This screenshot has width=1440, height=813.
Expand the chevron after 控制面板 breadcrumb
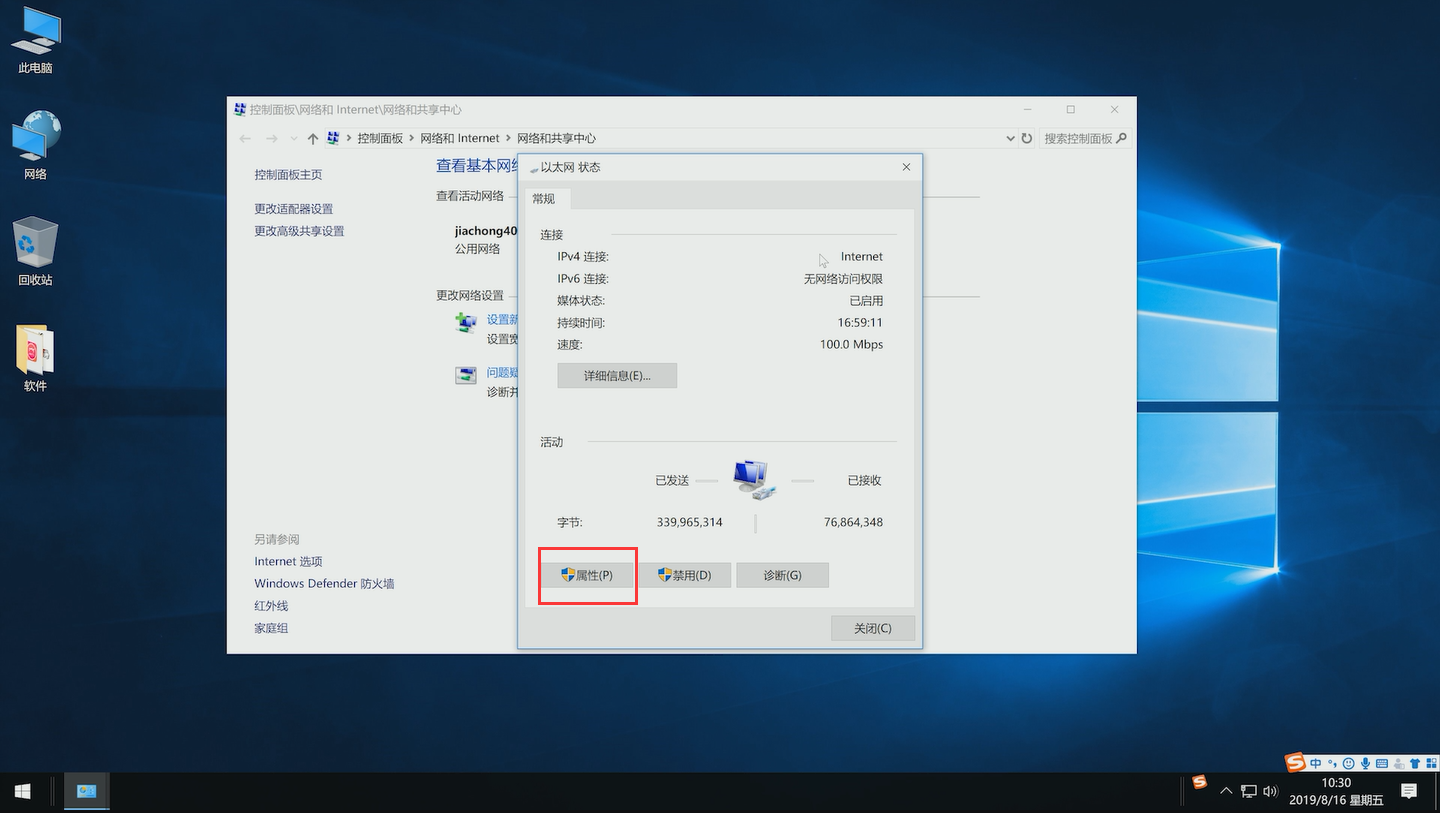tap(411, 138)
